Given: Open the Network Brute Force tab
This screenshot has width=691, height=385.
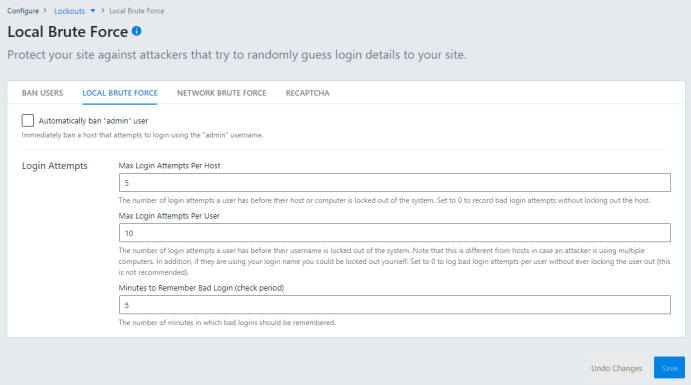Looking at the screenshot, I should [x=222, y=93].
